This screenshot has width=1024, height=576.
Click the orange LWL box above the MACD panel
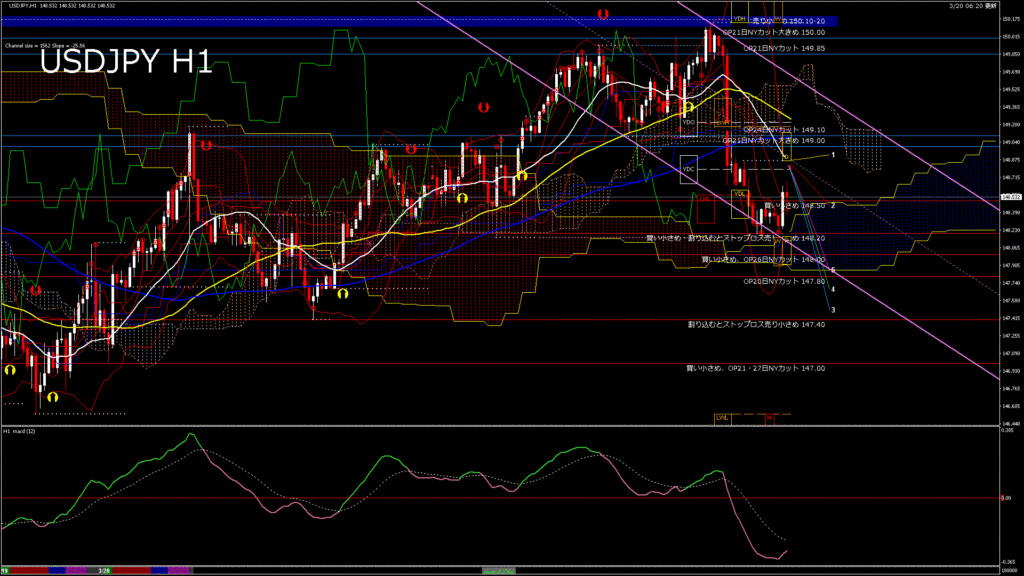(x=721, y=416)
